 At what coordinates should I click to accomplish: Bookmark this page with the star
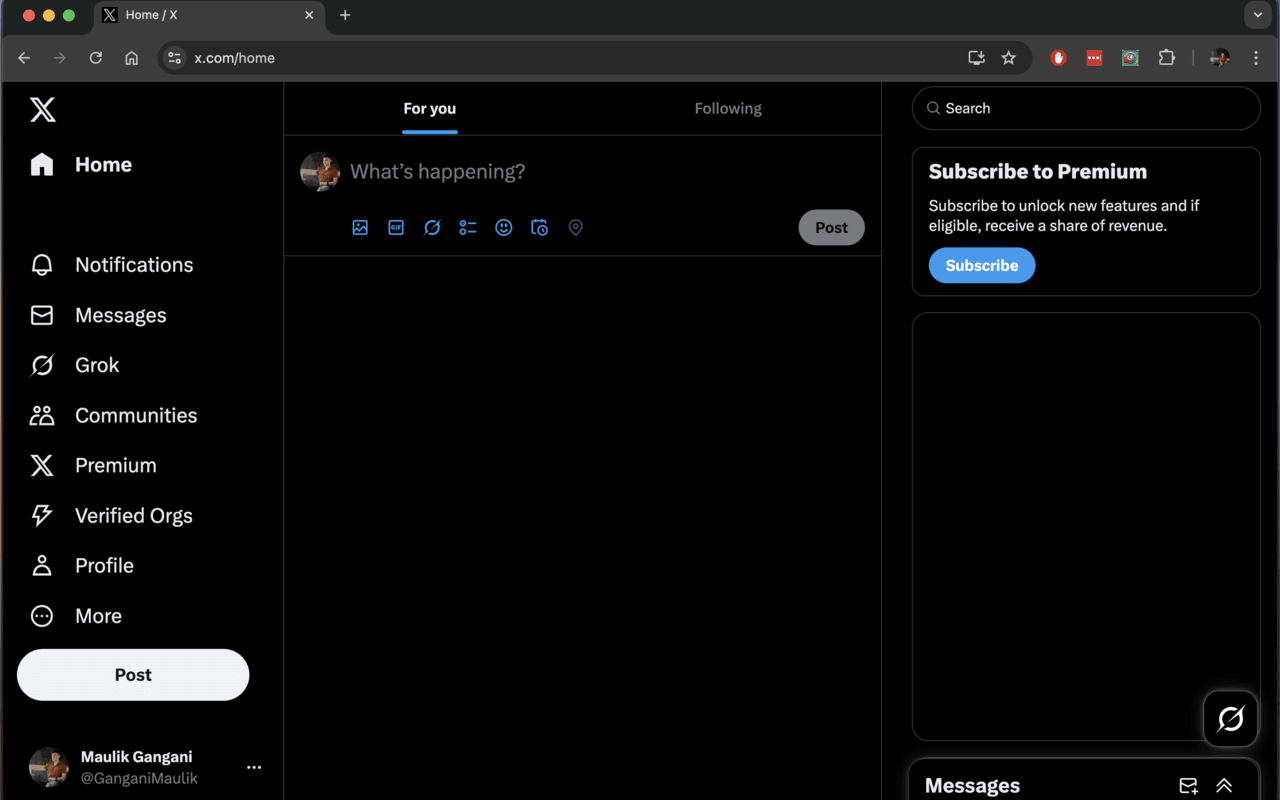pyautogui.click(x=1009, y=58)
